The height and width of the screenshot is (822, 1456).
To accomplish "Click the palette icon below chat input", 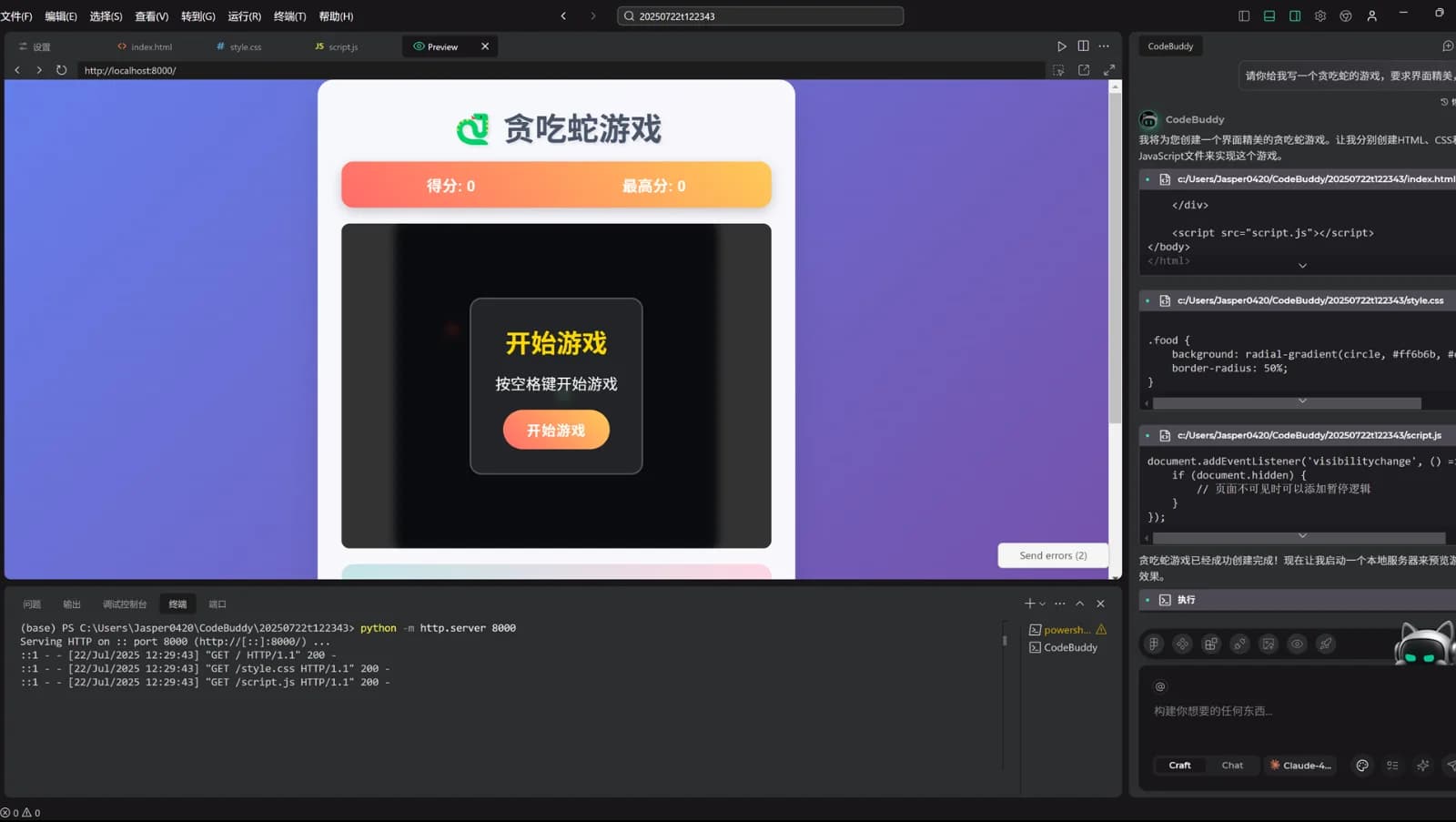I will (1362, 766).
